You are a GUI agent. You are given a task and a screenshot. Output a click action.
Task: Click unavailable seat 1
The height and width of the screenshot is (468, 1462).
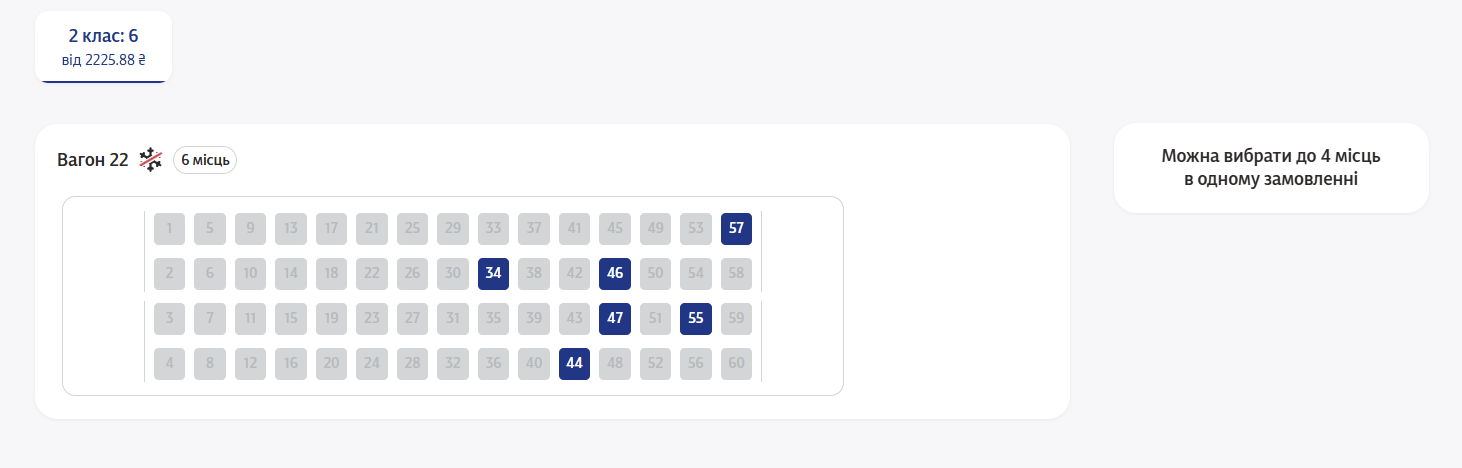[169, 228]
